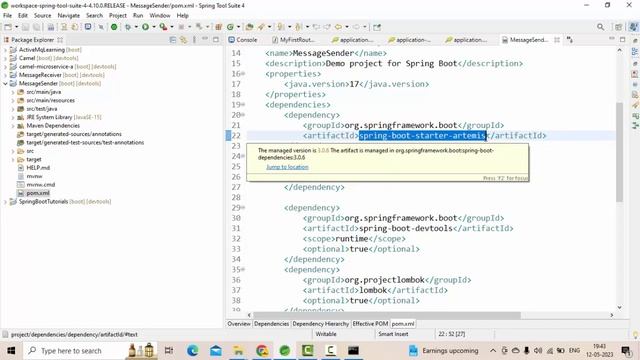Open the Project menu

[x=118, y=16]
